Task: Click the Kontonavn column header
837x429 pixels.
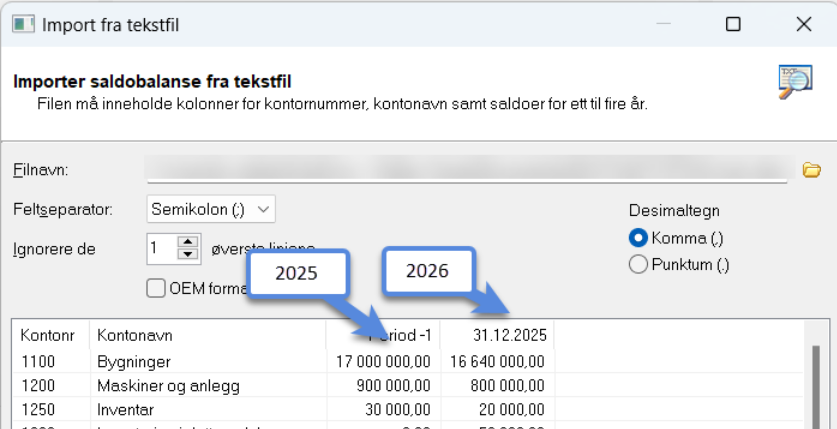Action: pos(207,335)
